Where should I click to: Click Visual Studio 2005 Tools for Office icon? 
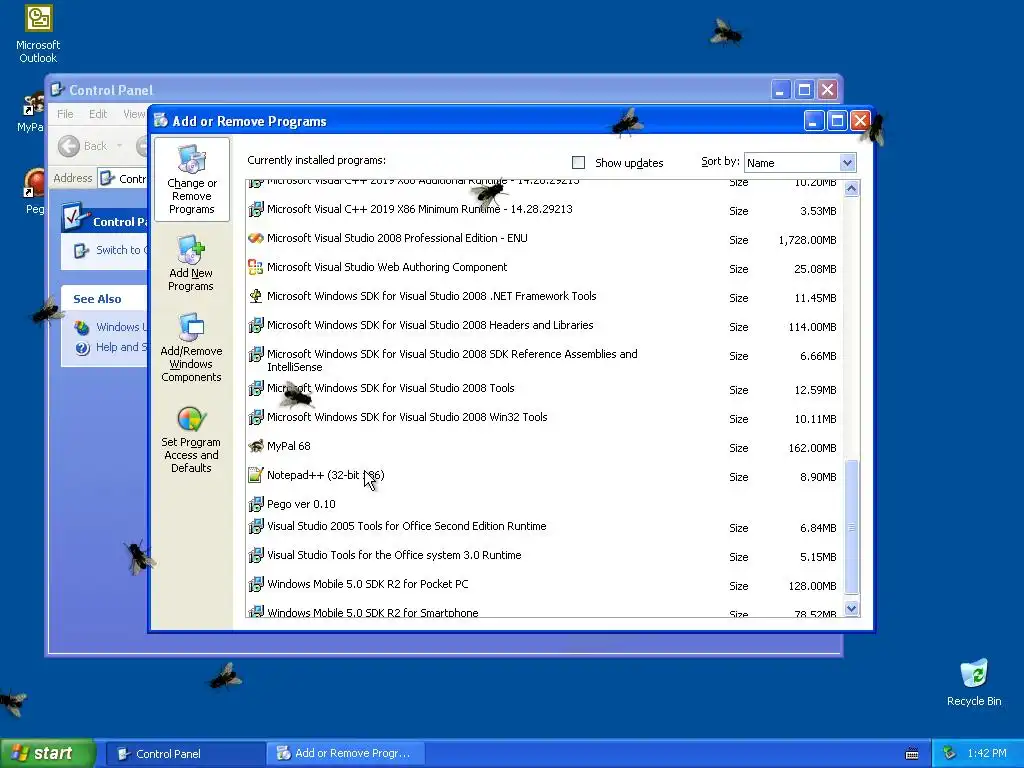tap(256, 526)
